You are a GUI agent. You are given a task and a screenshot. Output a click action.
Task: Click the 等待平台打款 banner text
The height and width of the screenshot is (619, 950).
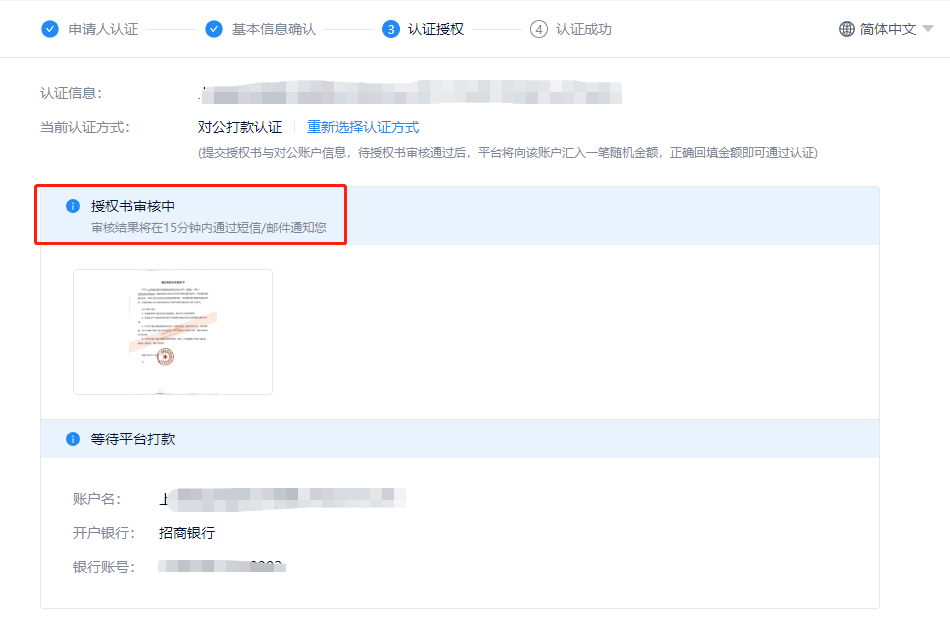[x=131, y=438]
